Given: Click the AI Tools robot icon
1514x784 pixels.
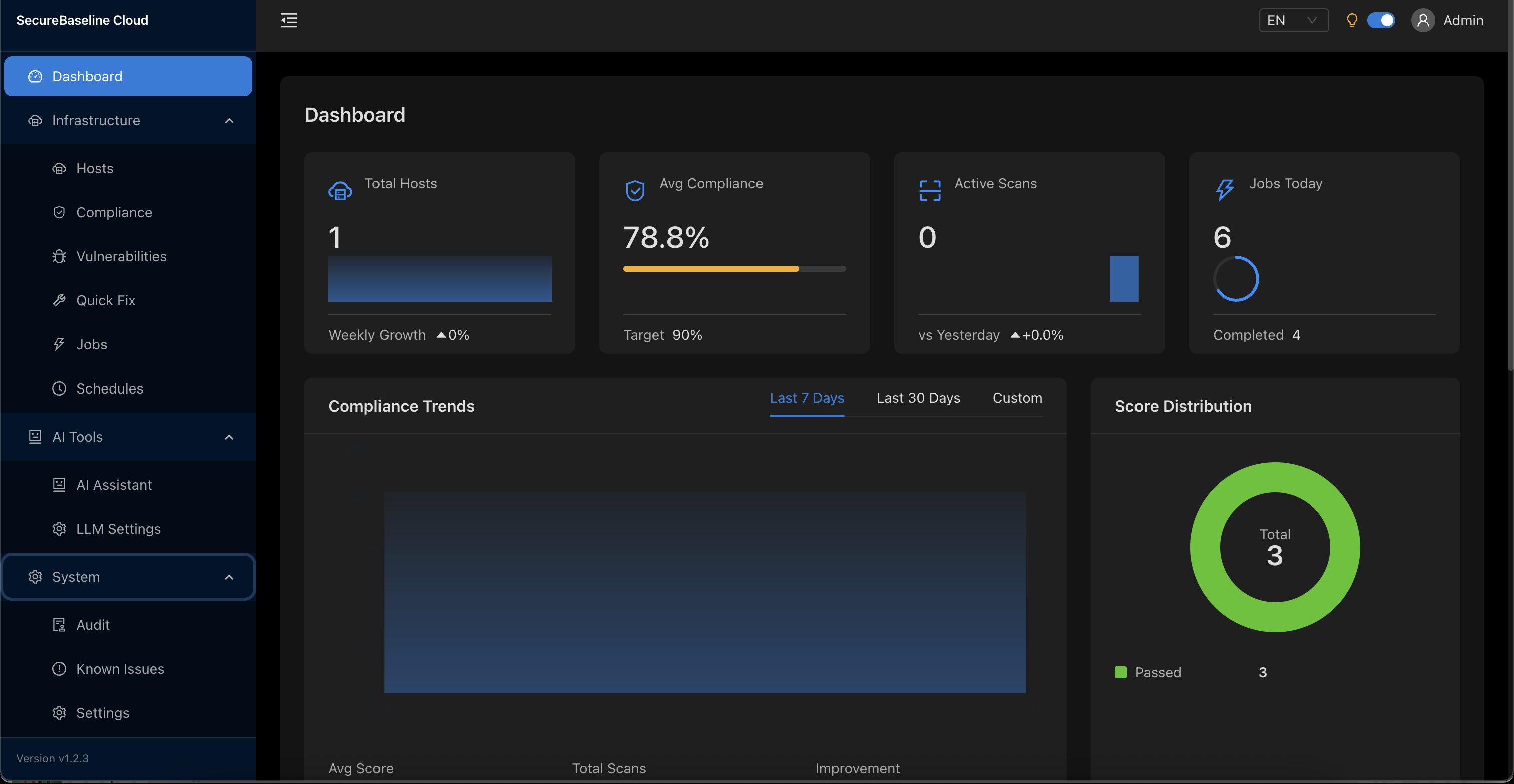Looking at the screenshot, I should 35,437.
